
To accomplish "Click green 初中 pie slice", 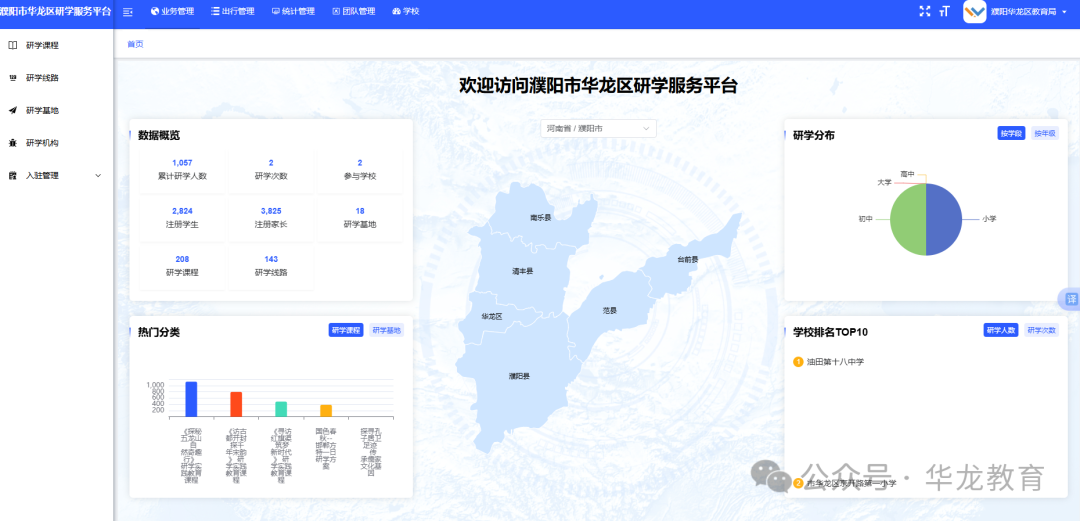I will tap(908, 219).
